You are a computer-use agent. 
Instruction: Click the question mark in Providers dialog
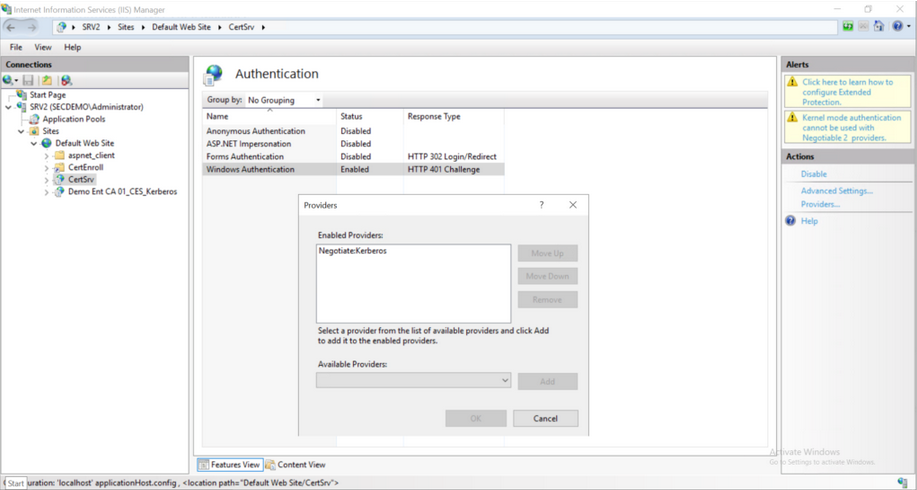tap(542, 205)
